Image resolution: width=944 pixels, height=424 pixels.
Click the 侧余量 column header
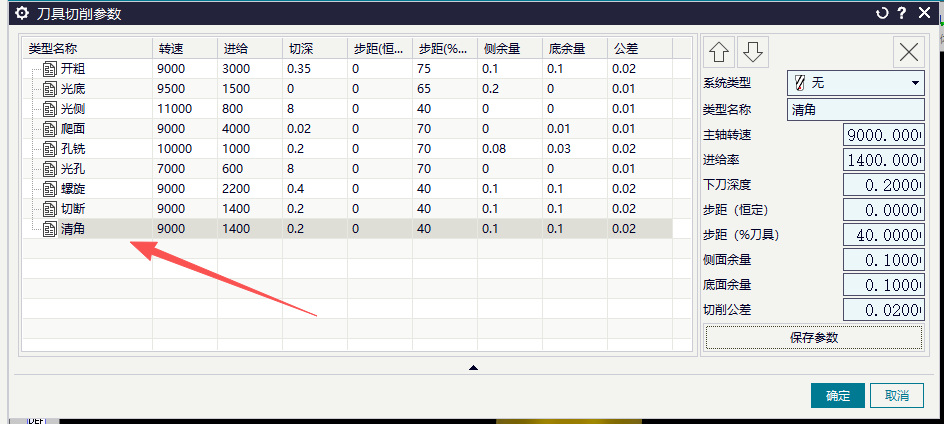pos(510,48)
